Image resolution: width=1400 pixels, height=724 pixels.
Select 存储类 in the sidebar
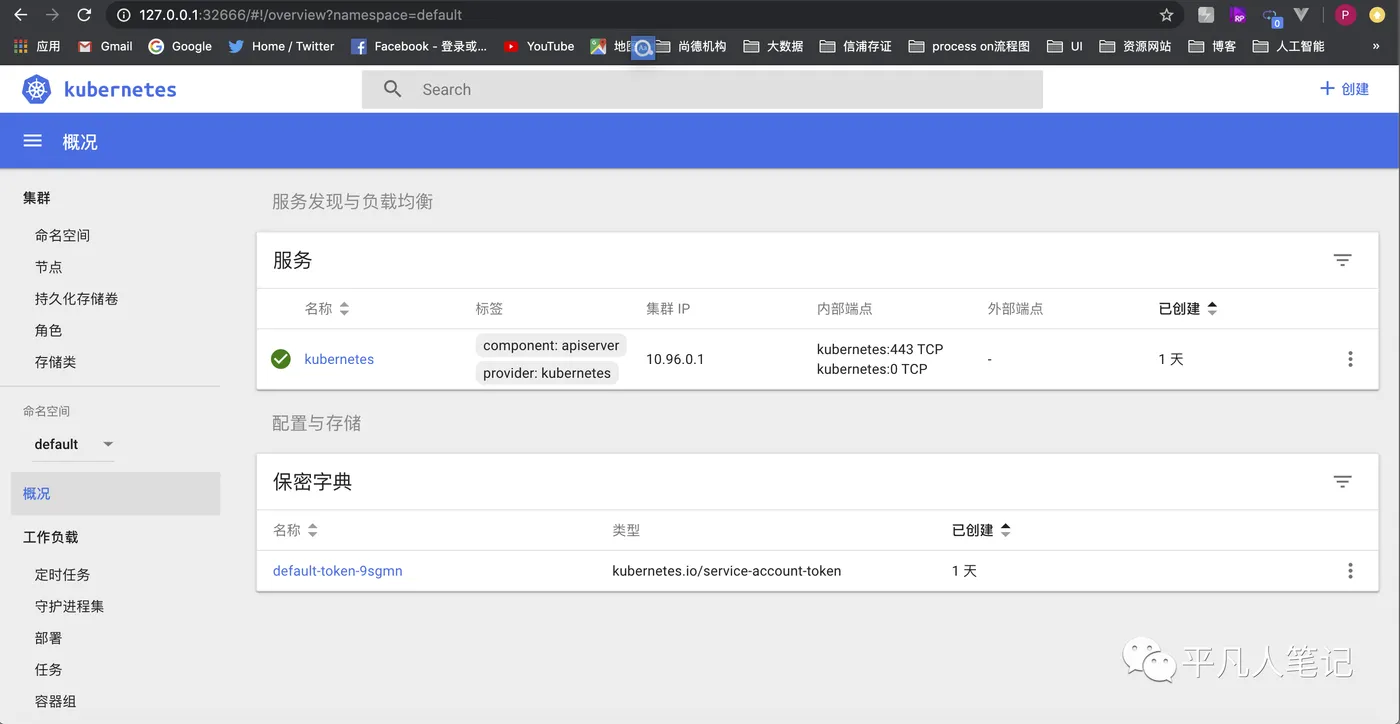tap(55, 362)
